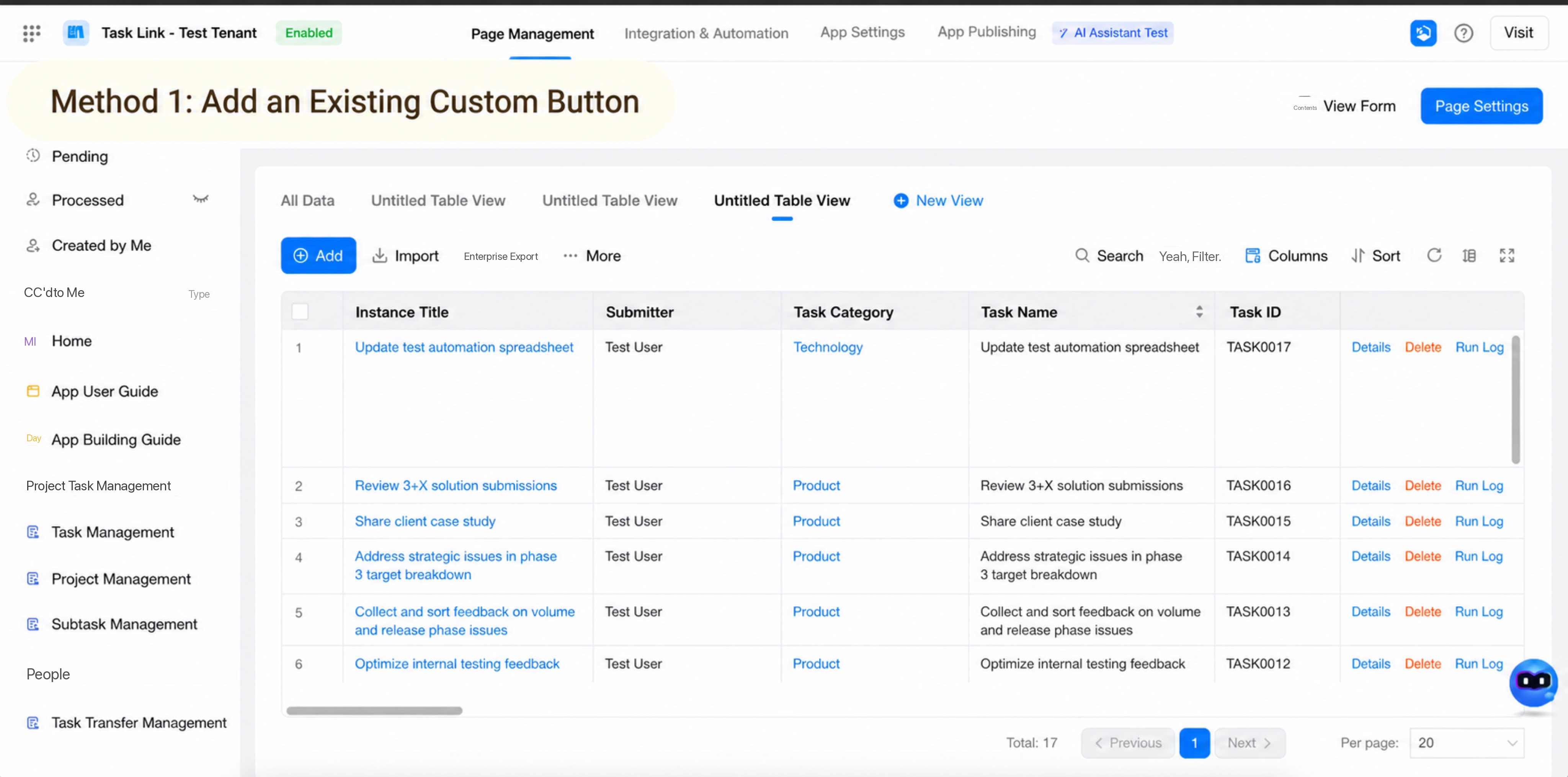Screen dimensions: 1568x777
Task: Open the Columns configuration icon
Action: tap(1253, 256)
